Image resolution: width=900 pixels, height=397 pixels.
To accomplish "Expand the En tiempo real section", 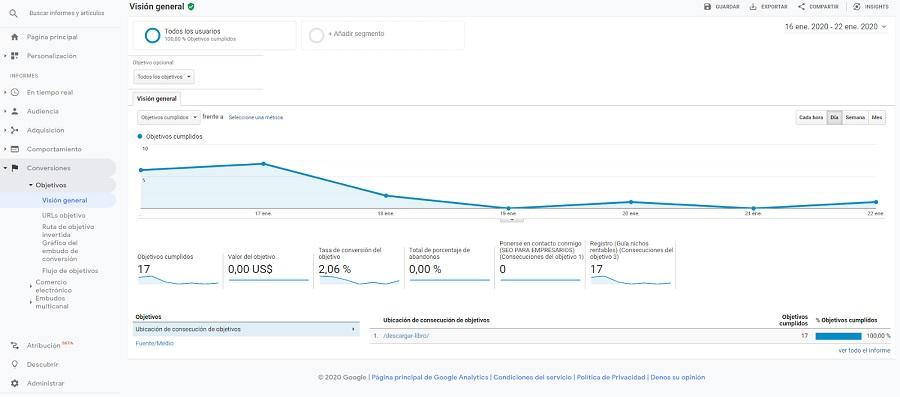I will 5,92.
